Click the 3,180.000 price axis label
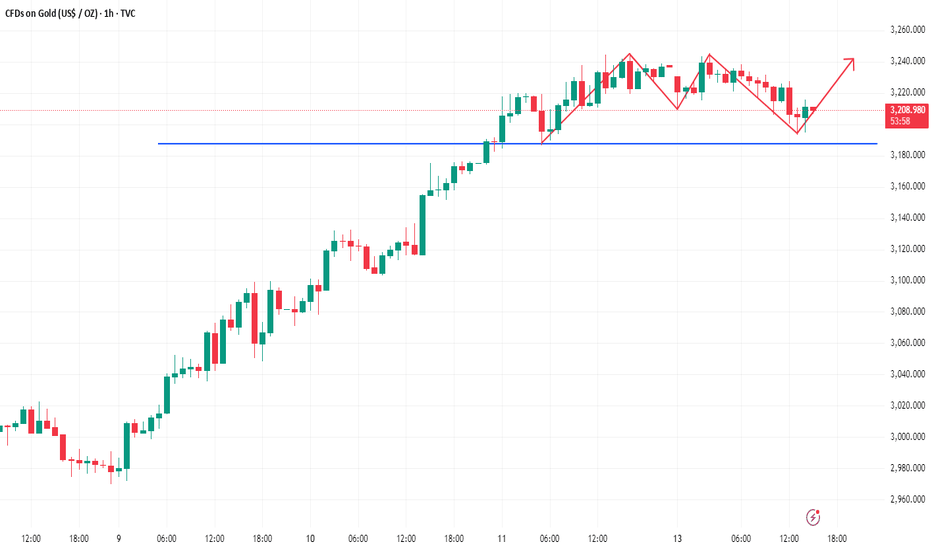932x550 pixels. click(x=908, y=155)
